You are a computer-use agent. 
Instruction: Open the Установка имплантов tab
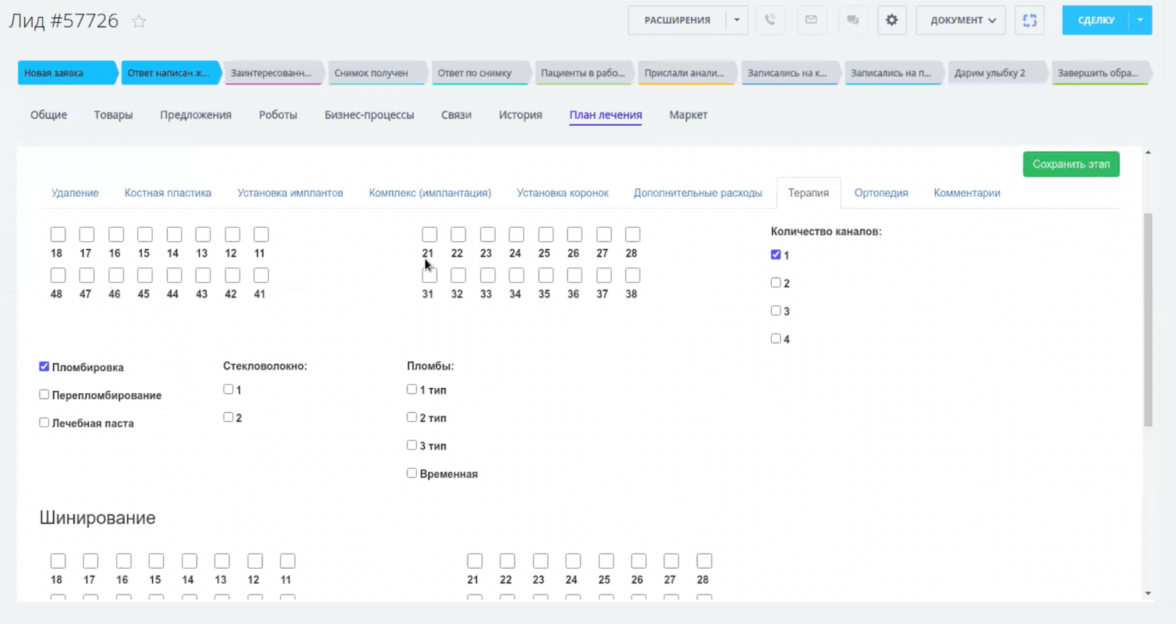[x=290, y=192]
